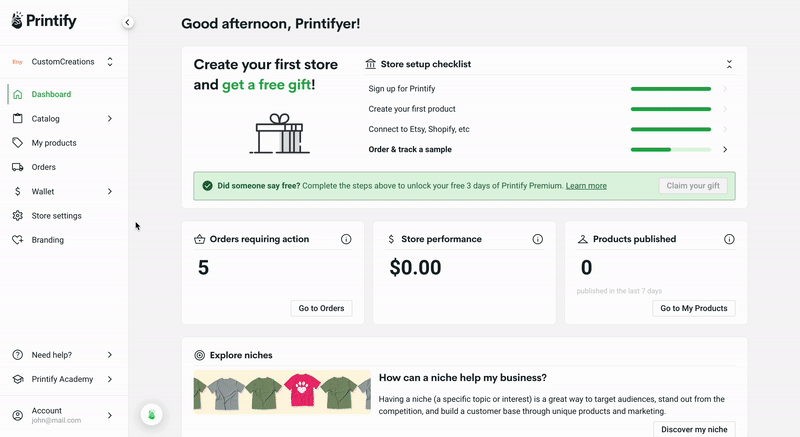Image resolution: width=800 pixels, height=437 pixels.
Task: Open the CustomCreations store switcher
Action: pos(64,62)
